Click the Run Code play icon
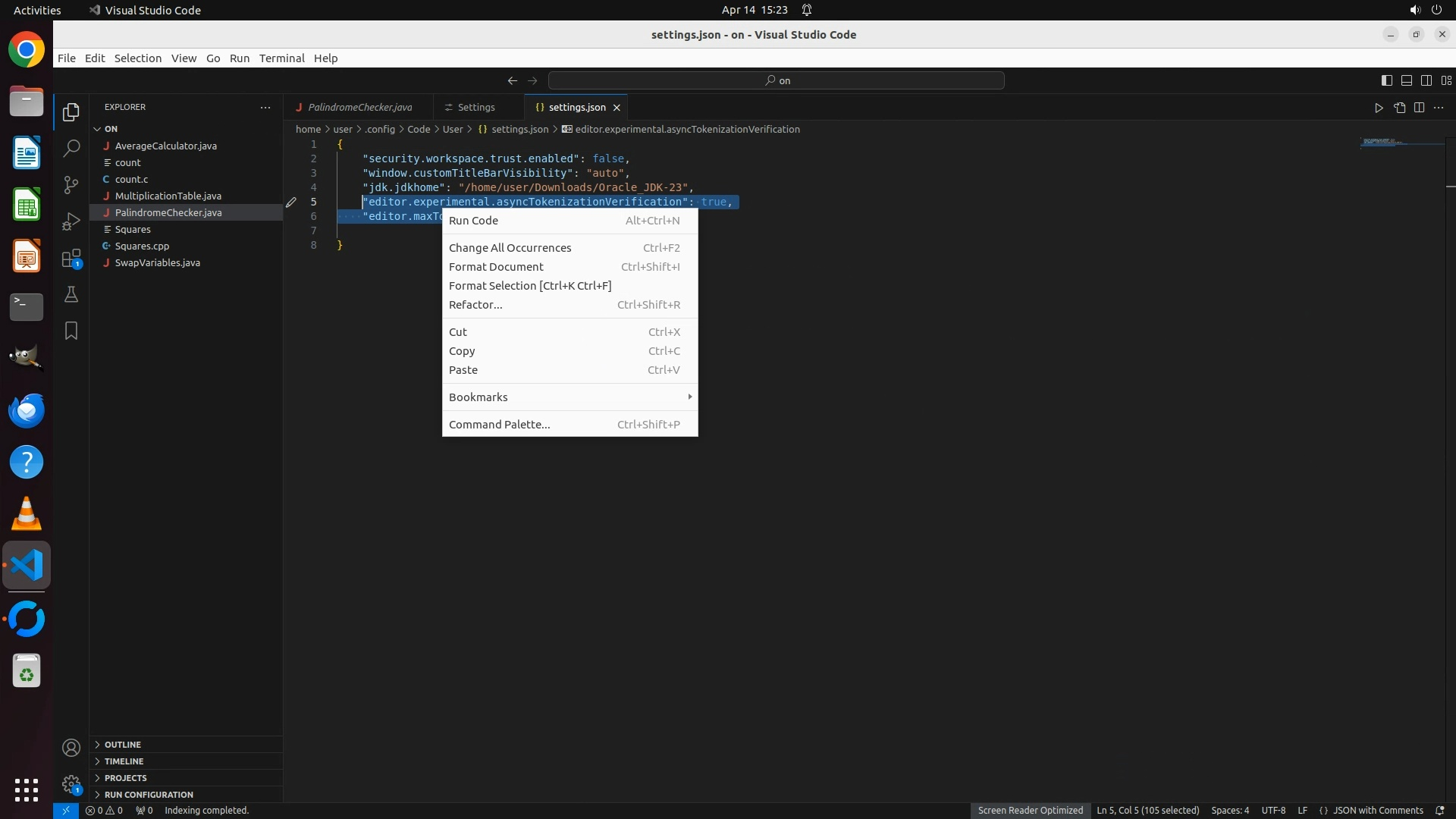The height and width of the screenshot is (819, 1456). (x=1379, y=108)
